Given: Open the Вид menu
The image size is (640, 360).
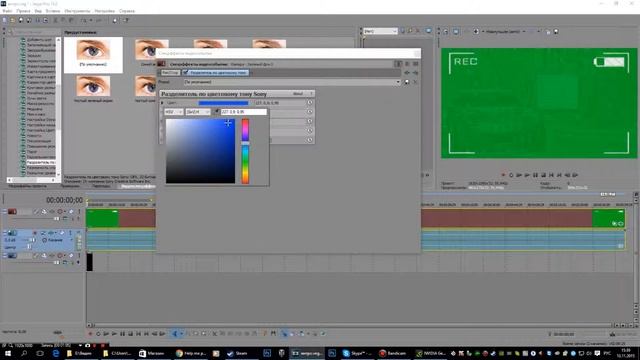Looking at the screenshot, I should 38,11.
